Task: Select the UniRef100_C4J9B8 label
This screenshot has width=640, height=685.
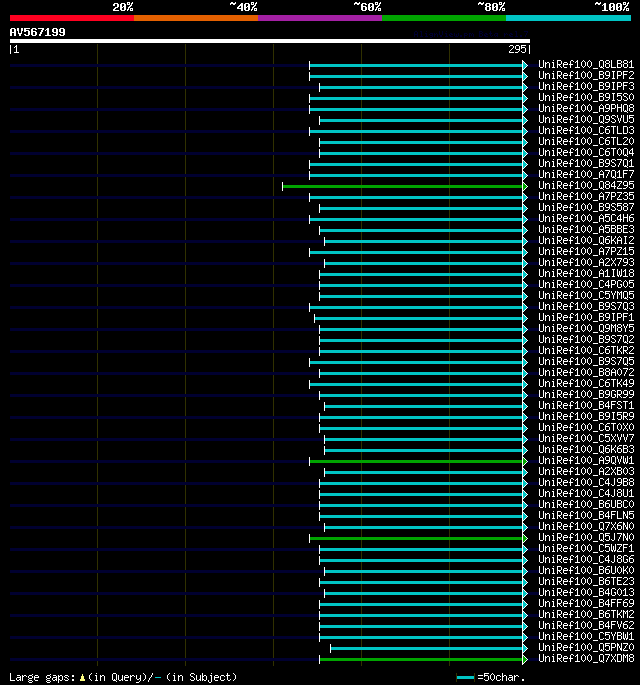Action: pos(586,482)
